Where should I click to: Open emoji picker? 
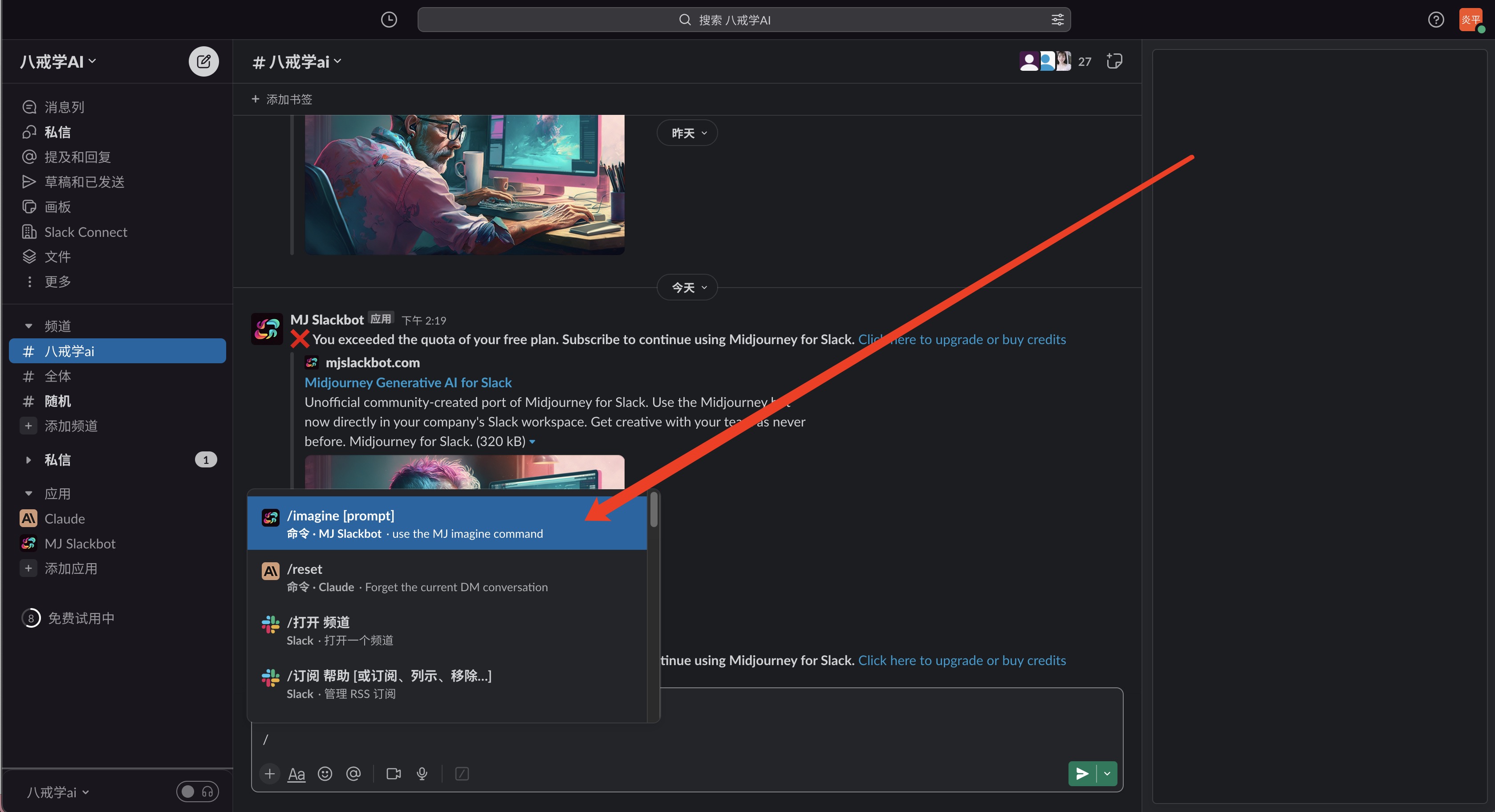click(325, 774)
